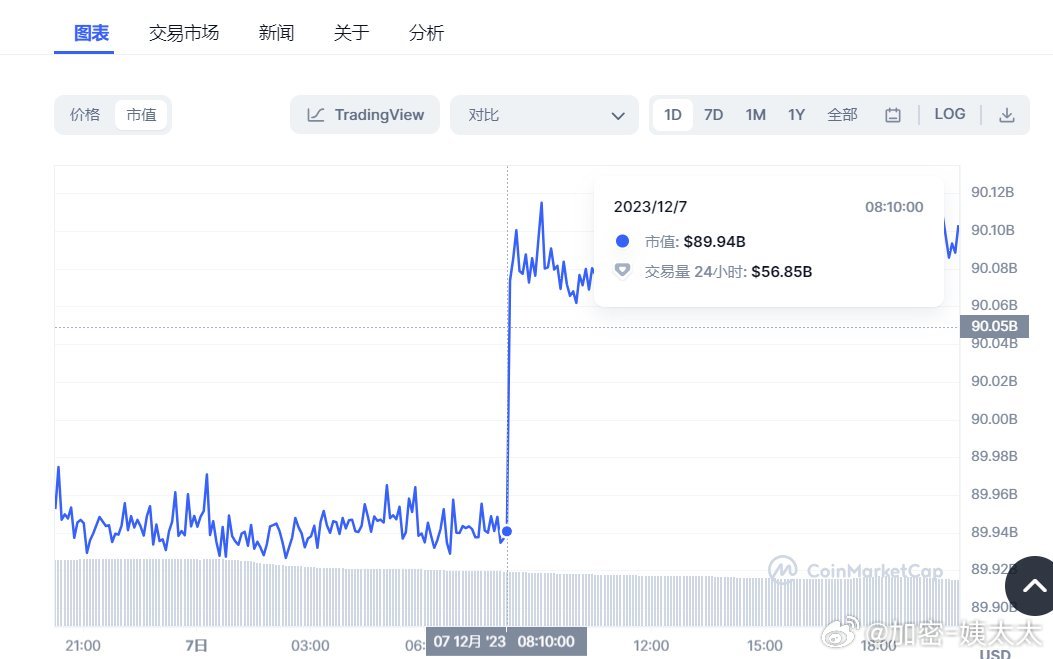Click the 24h volume legend icon
The height and width of the screenshot is (659, 1053).
click(622, 271)
